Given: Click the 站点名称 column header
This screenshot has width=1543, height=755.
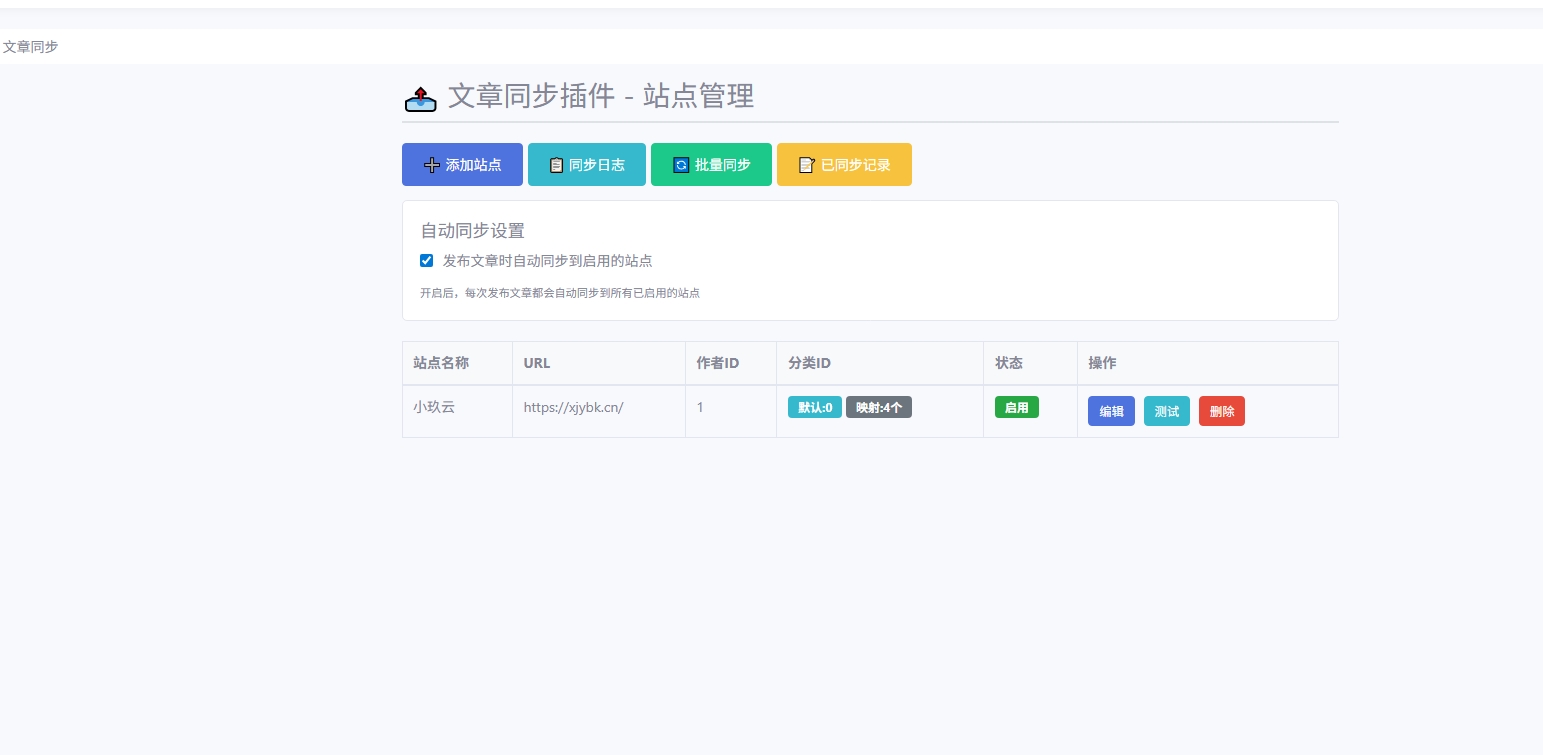Looking at the screenshot, I should pyautogui.click(x=440, y=363).
